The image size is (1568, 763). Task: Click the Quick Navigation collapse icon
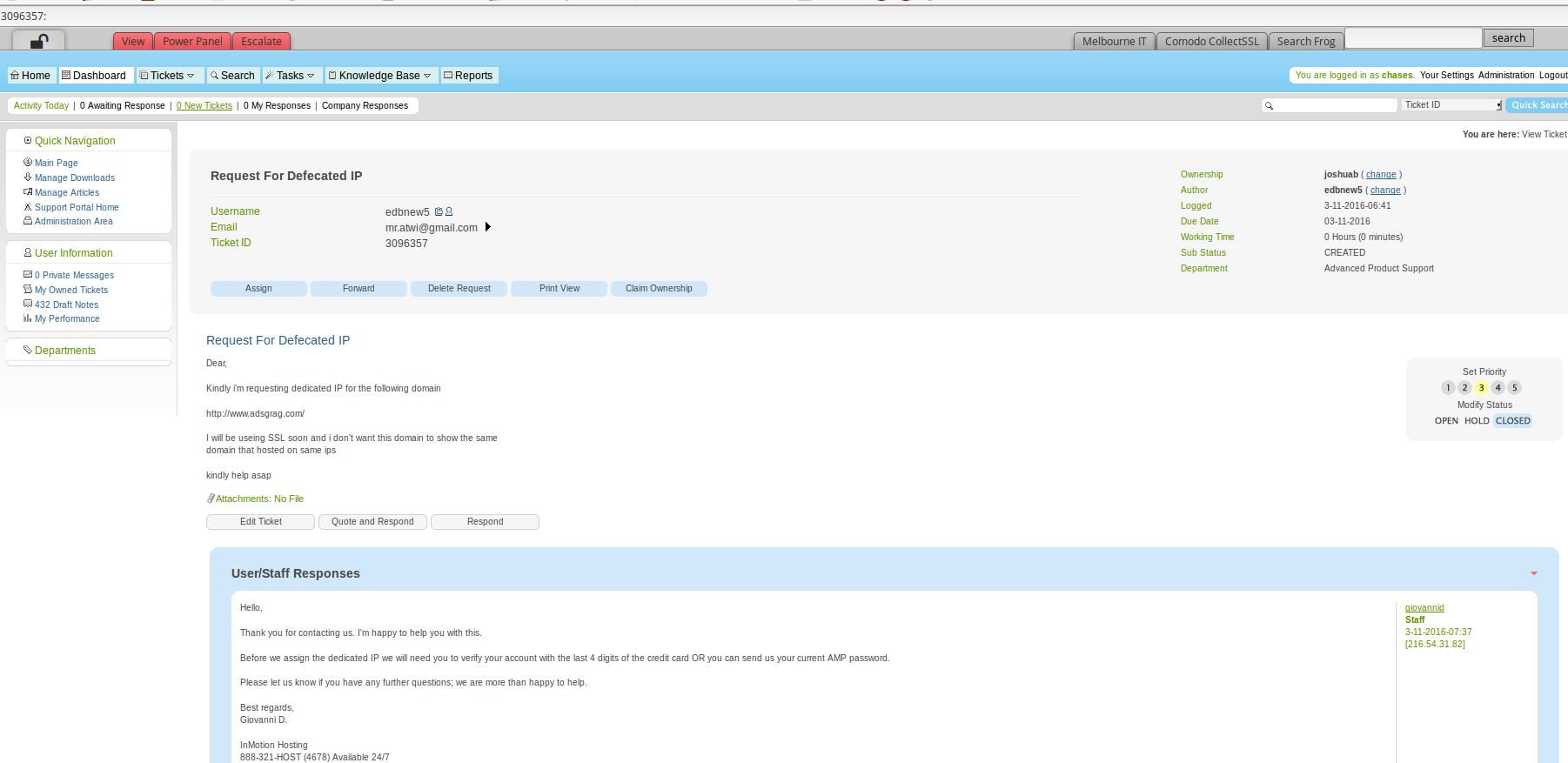click(28, 140)
